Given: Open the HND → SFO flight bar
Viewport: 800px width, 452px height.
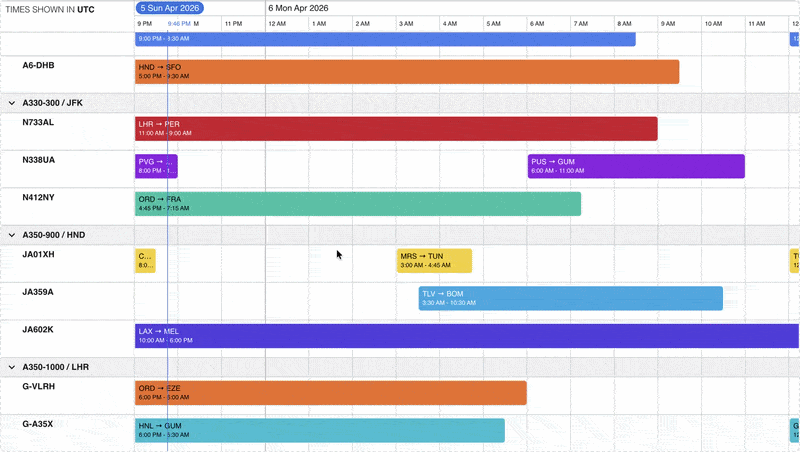Looking at the screenshot, I should (407, 72).
